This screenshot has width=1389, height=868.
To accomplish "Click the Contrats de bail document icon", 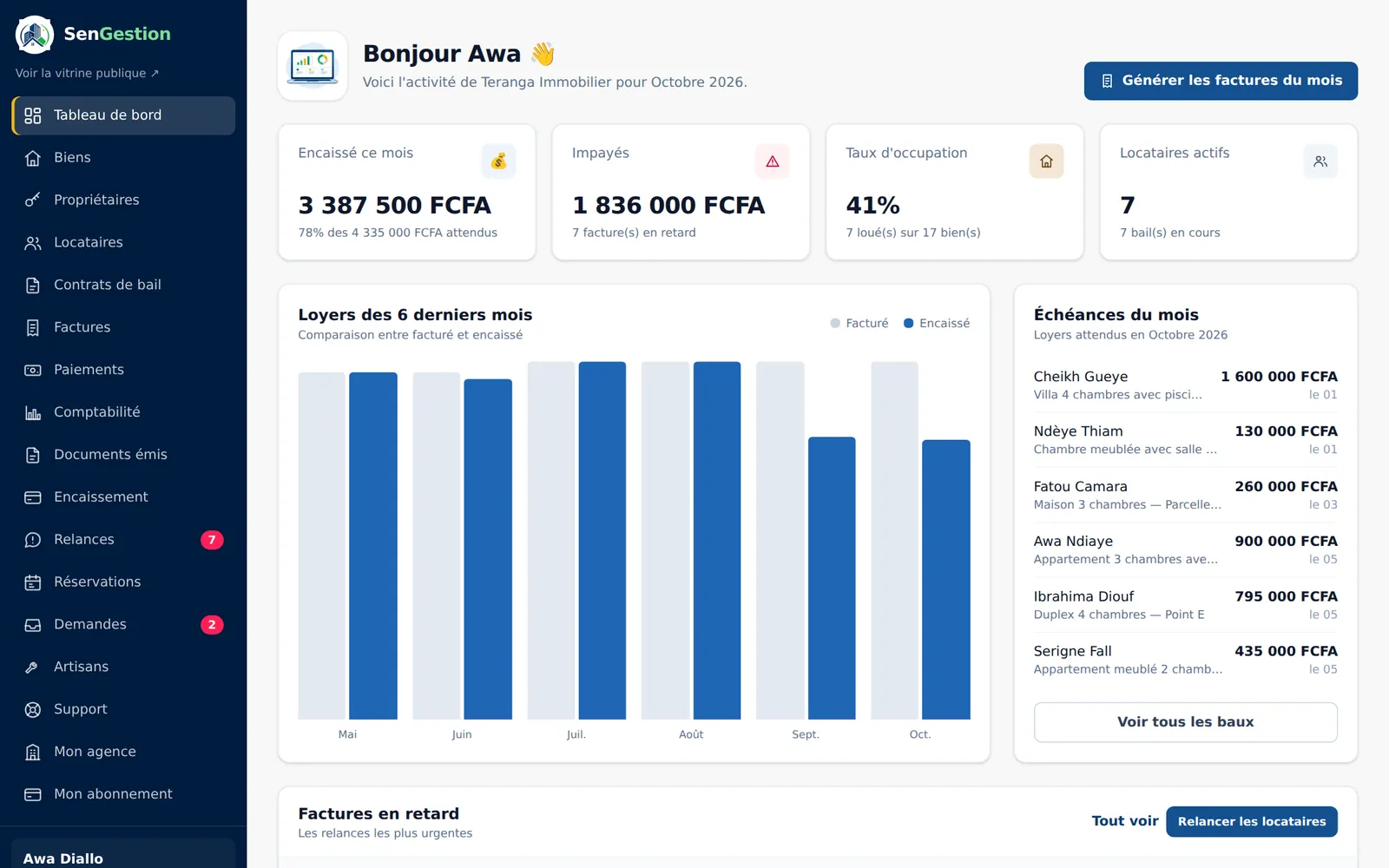I will point(33,286).
